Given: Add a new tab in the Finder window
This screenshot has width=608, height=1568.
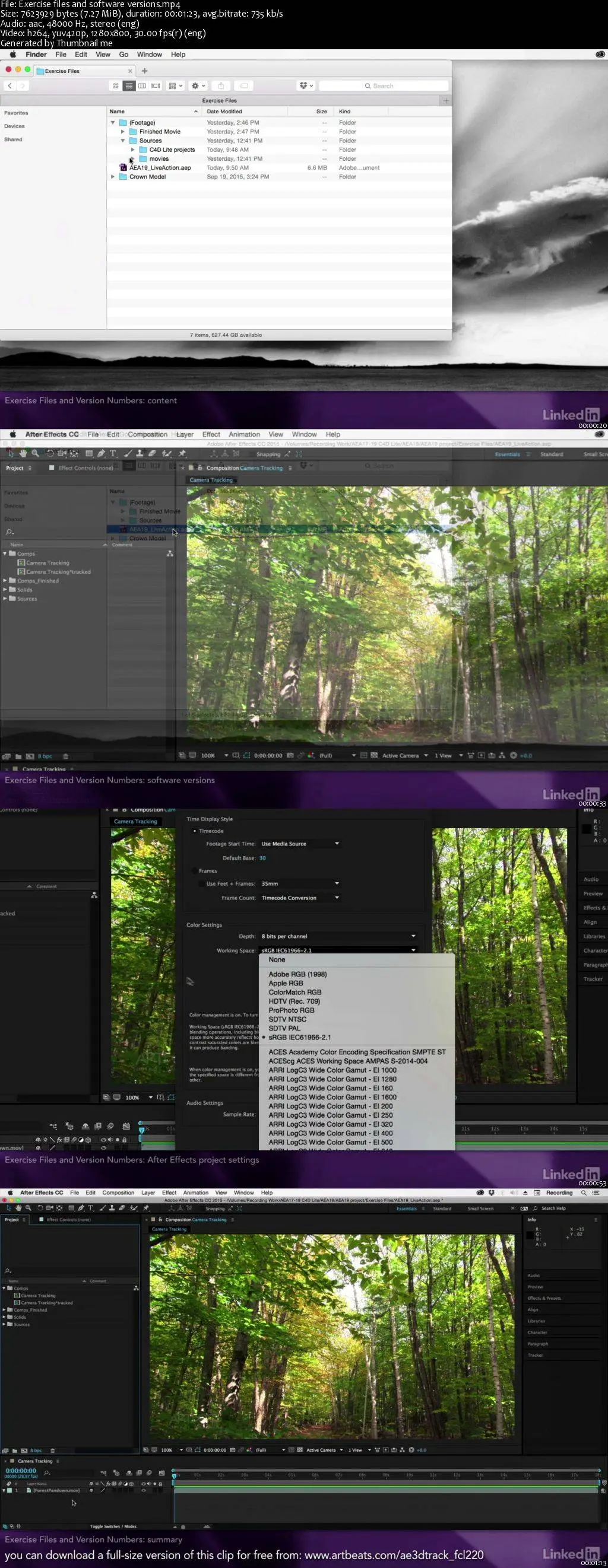Looking at the screenshot, I should (x=144, y=71).
